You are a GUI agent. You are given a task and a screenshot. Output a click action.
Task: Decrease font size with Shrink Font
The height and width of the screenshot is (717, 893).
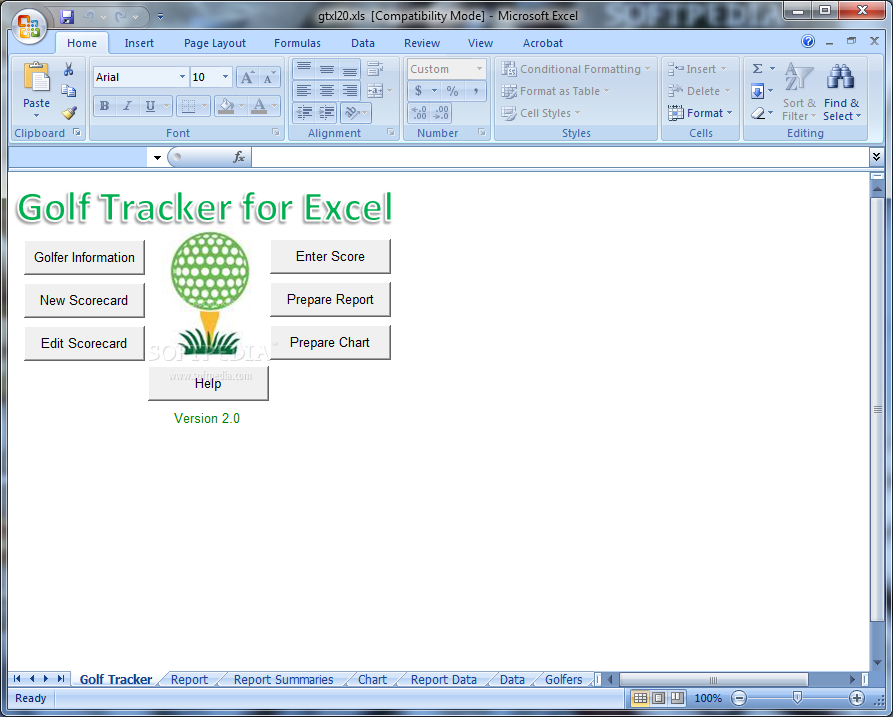(268, 77)
